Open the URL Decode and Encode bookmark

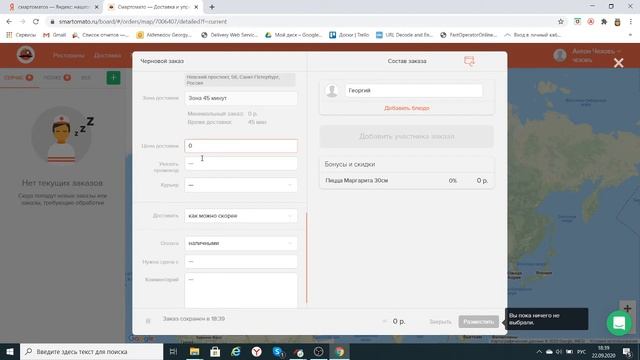coord(404,35)
